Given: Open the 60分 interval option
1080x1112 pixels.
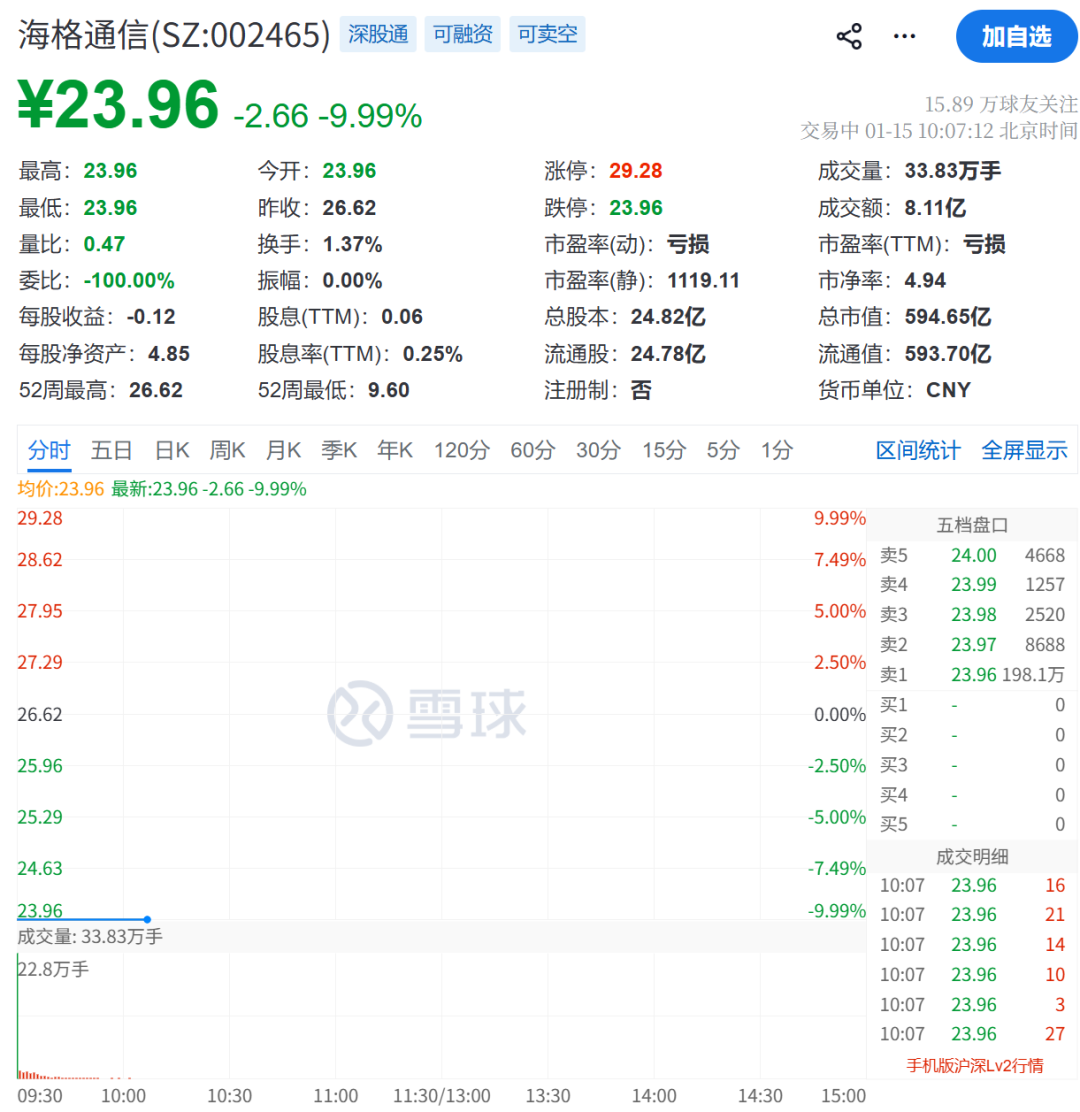Looking at the screenshot, I should (532, 450).
